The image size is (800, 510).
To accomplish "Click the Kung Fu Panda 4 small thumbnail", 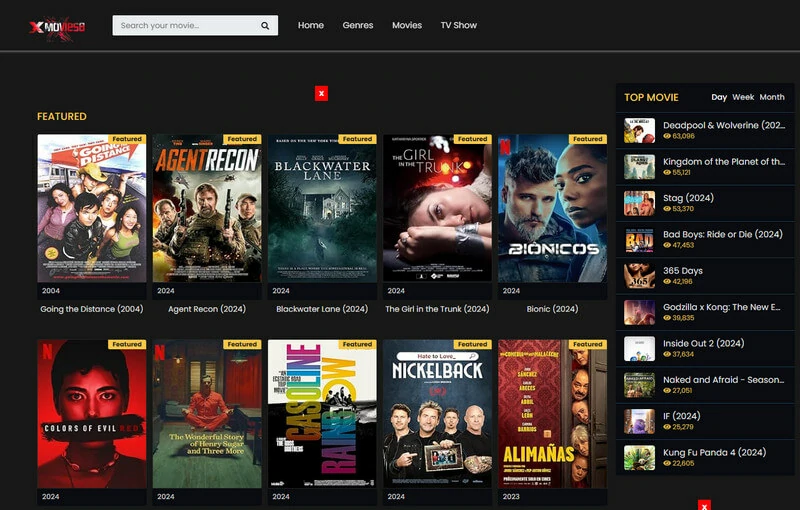I will [639, 457].
